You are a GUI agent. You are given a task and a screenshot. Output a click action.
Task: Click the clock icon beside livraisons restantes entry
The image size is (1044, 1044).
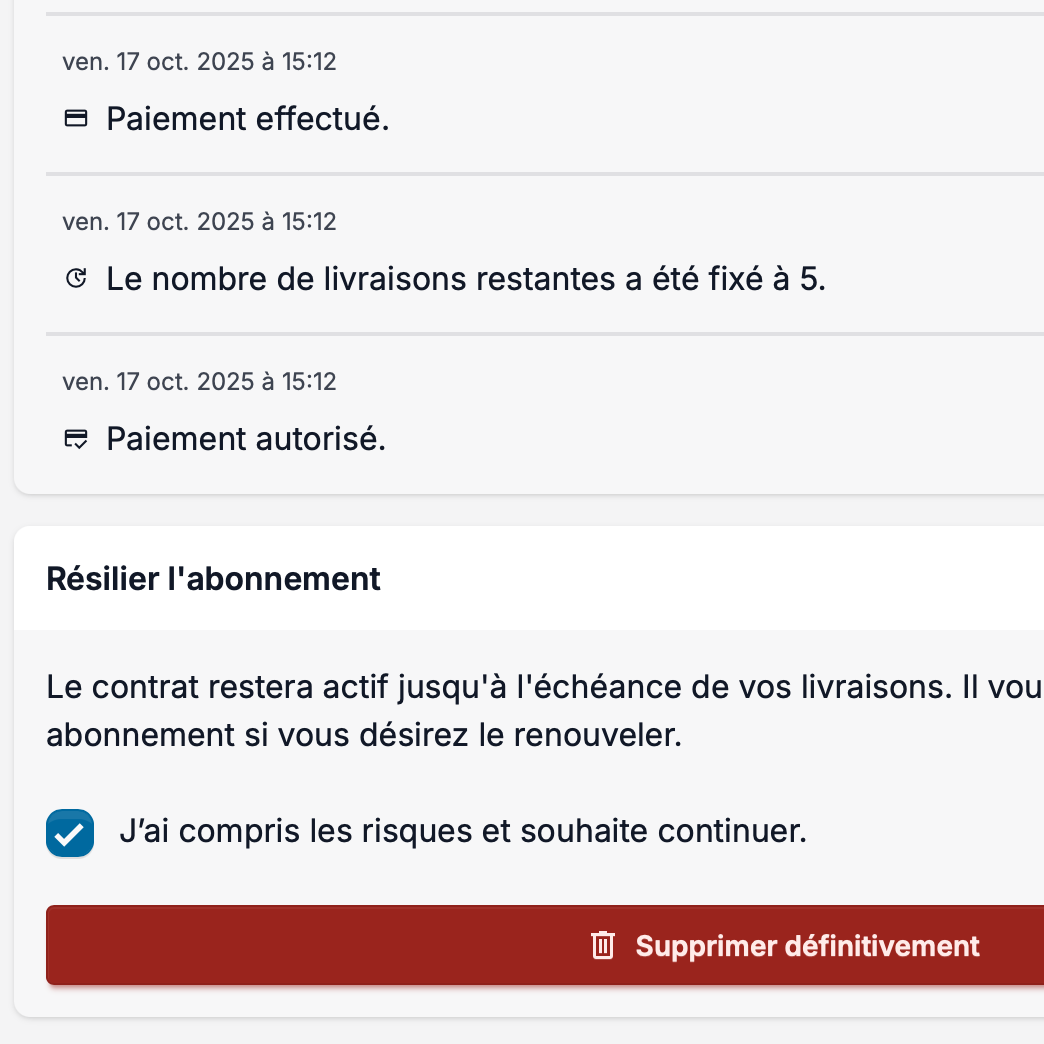(75, 279)
